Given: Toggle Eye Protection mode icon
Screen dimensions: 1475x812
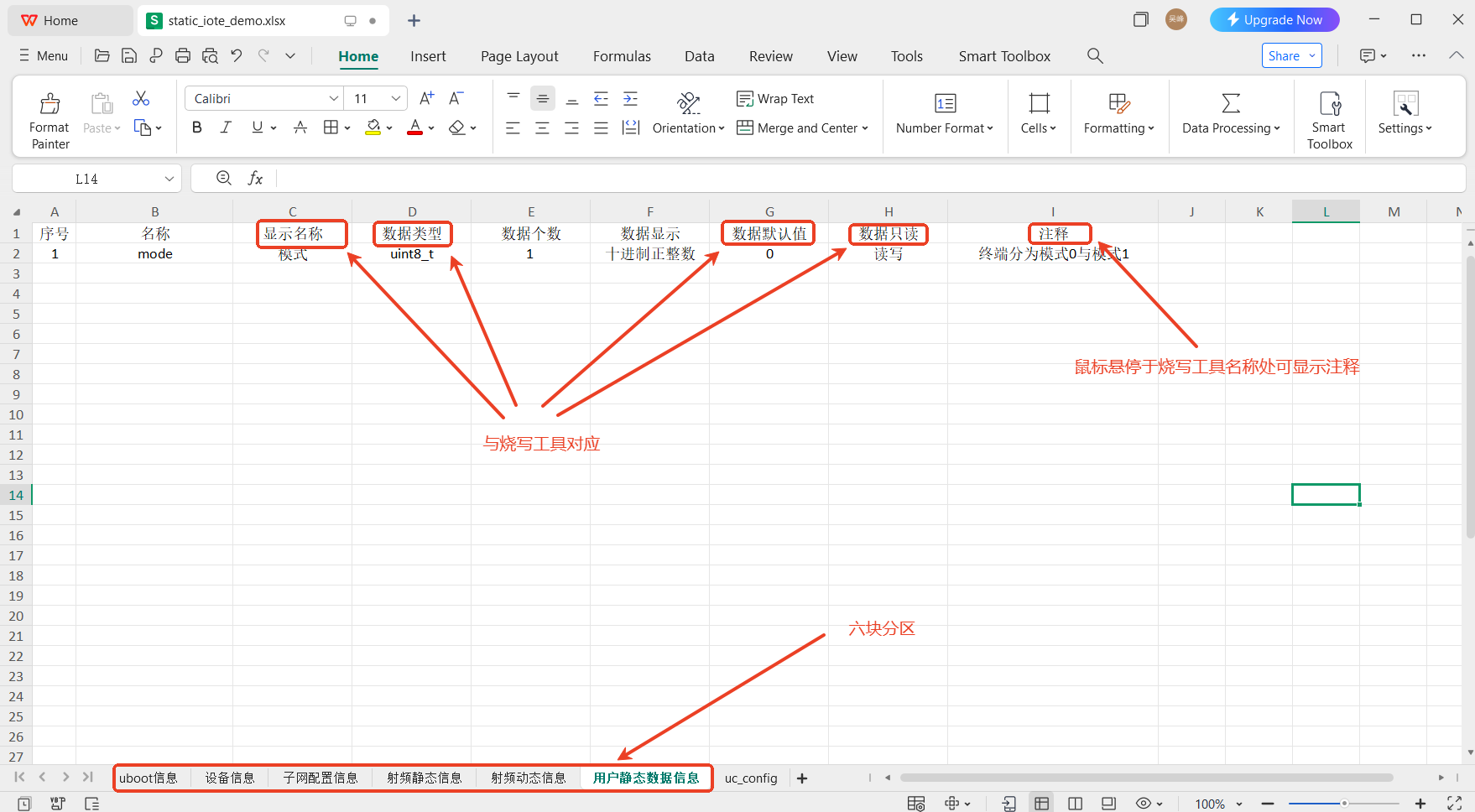Looking at the screenshot, I should coord(1144,804).
